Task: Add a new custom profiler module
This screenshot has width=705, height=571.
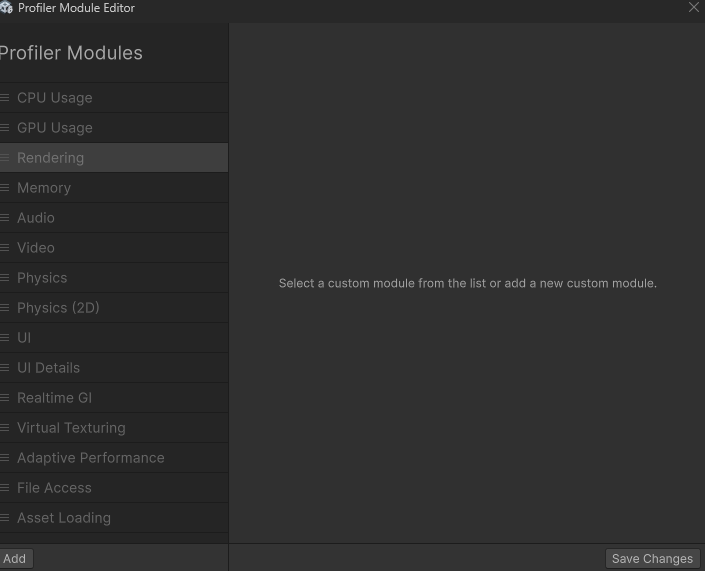Action: 15,559
